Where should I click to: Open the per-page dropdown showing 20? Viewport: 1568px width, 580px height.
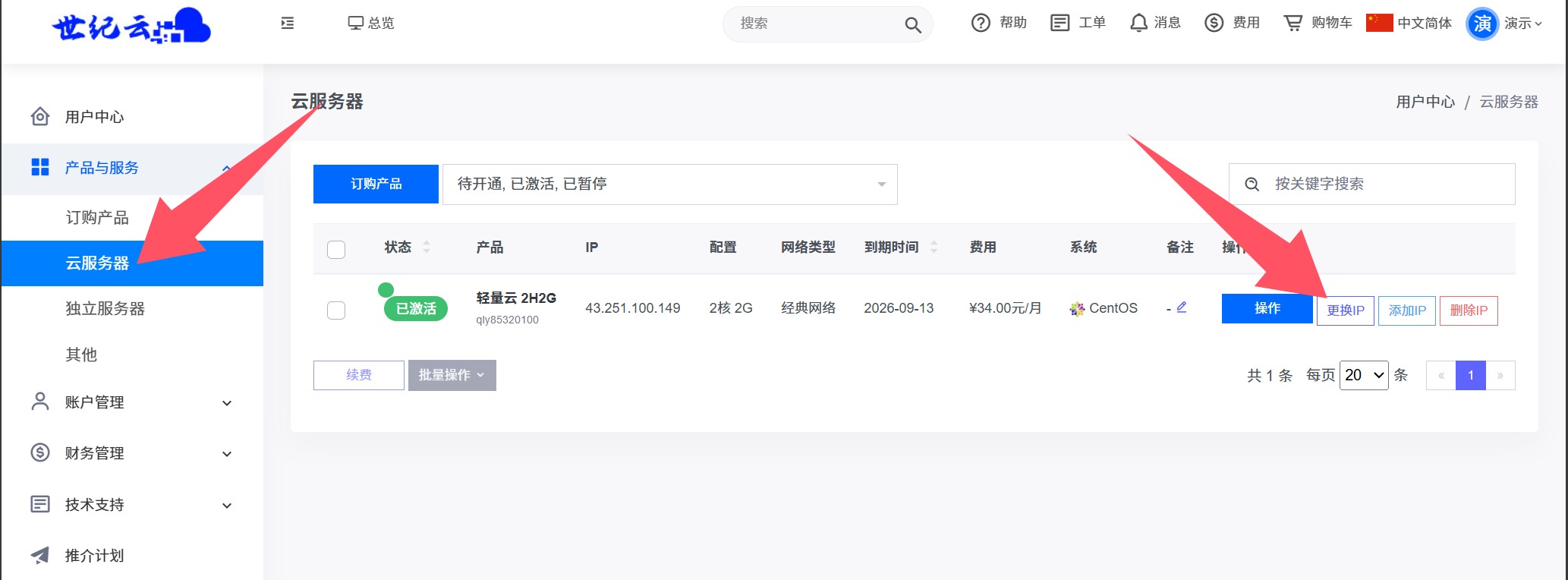click(x=1364, y=375)
